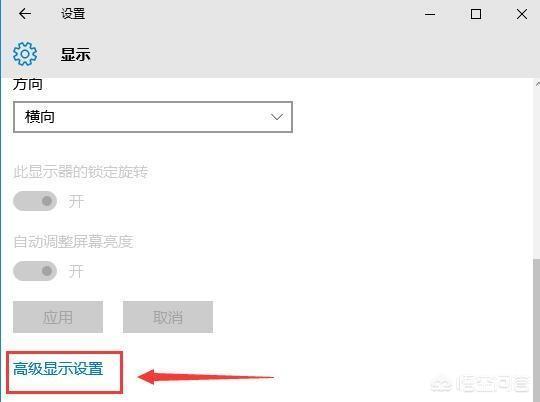Image resolution: width=540 pixels, height=402 pixels.
Task: Toggle the 自动调整屏幕亮度 switch
Action: coord(35,271)
